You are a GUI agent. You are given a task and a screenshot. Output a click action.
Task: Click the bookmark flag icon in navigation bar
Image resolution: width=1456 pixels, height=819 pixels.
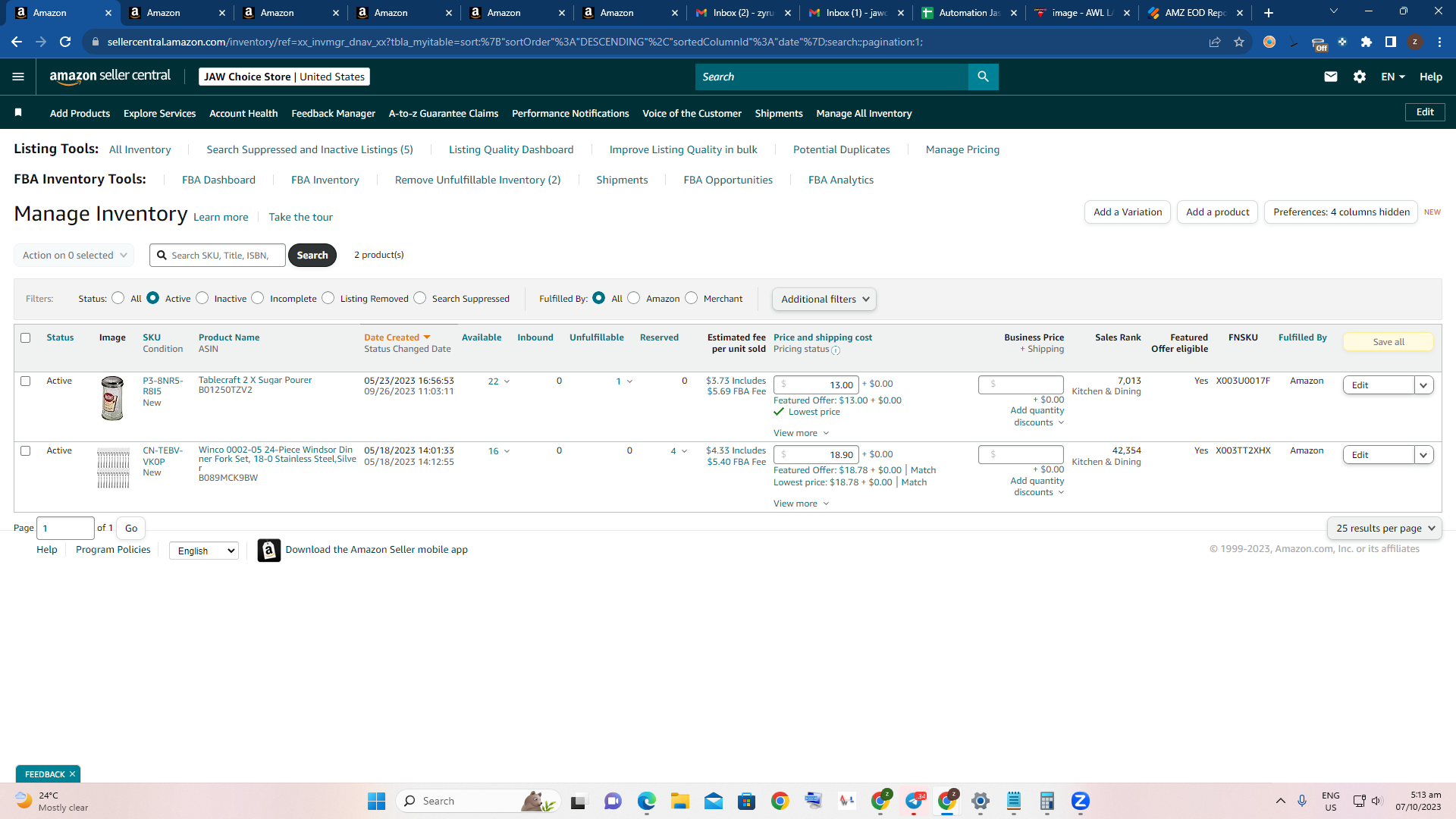[18, 112]
